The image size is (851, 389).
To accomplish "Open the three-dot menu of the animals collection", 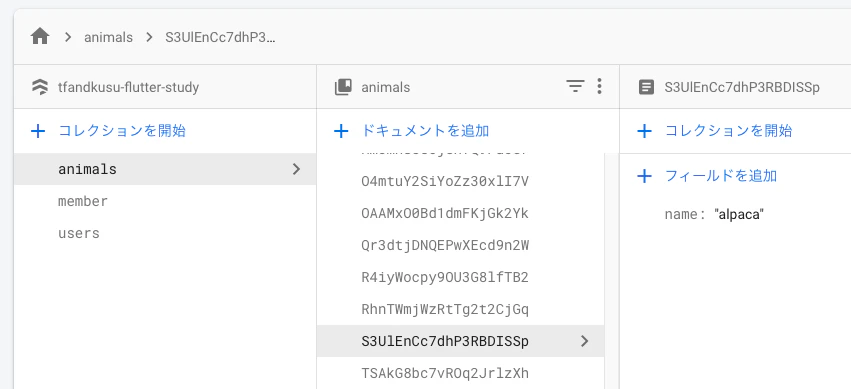I will [x=599, y=86].
